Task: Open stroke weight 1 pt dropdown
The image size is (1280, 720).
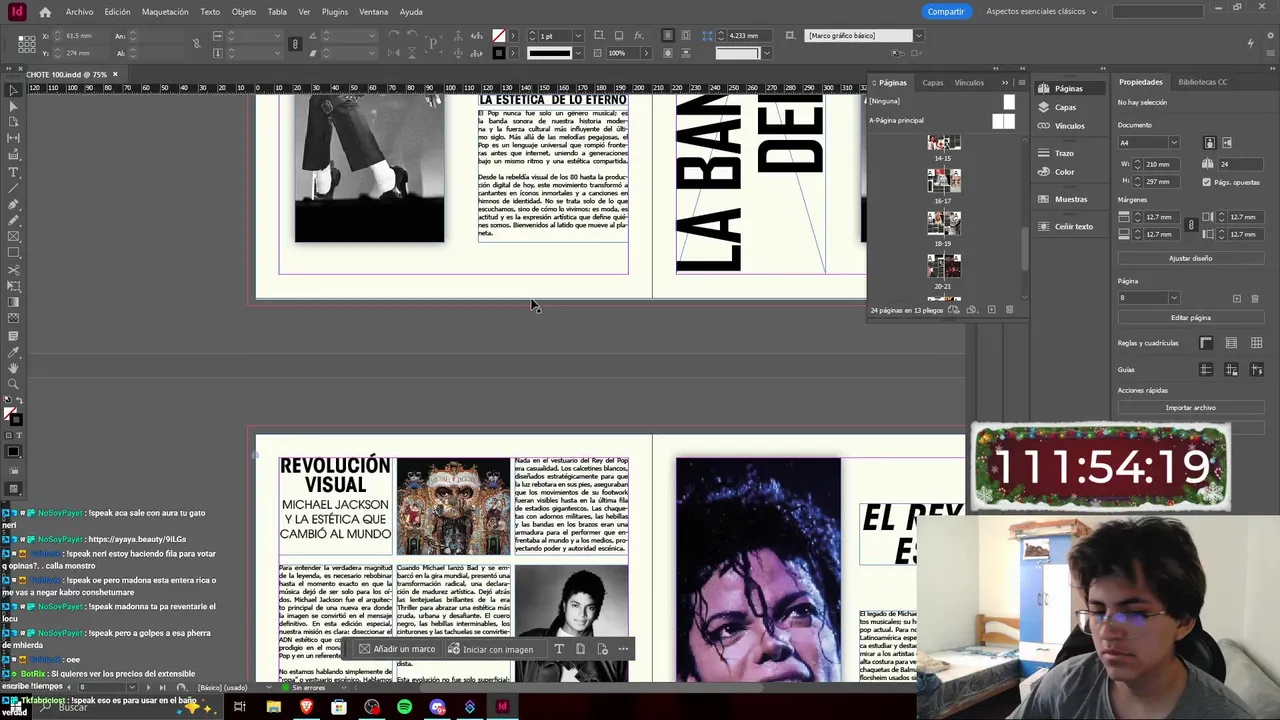Action: click(578, 36)
